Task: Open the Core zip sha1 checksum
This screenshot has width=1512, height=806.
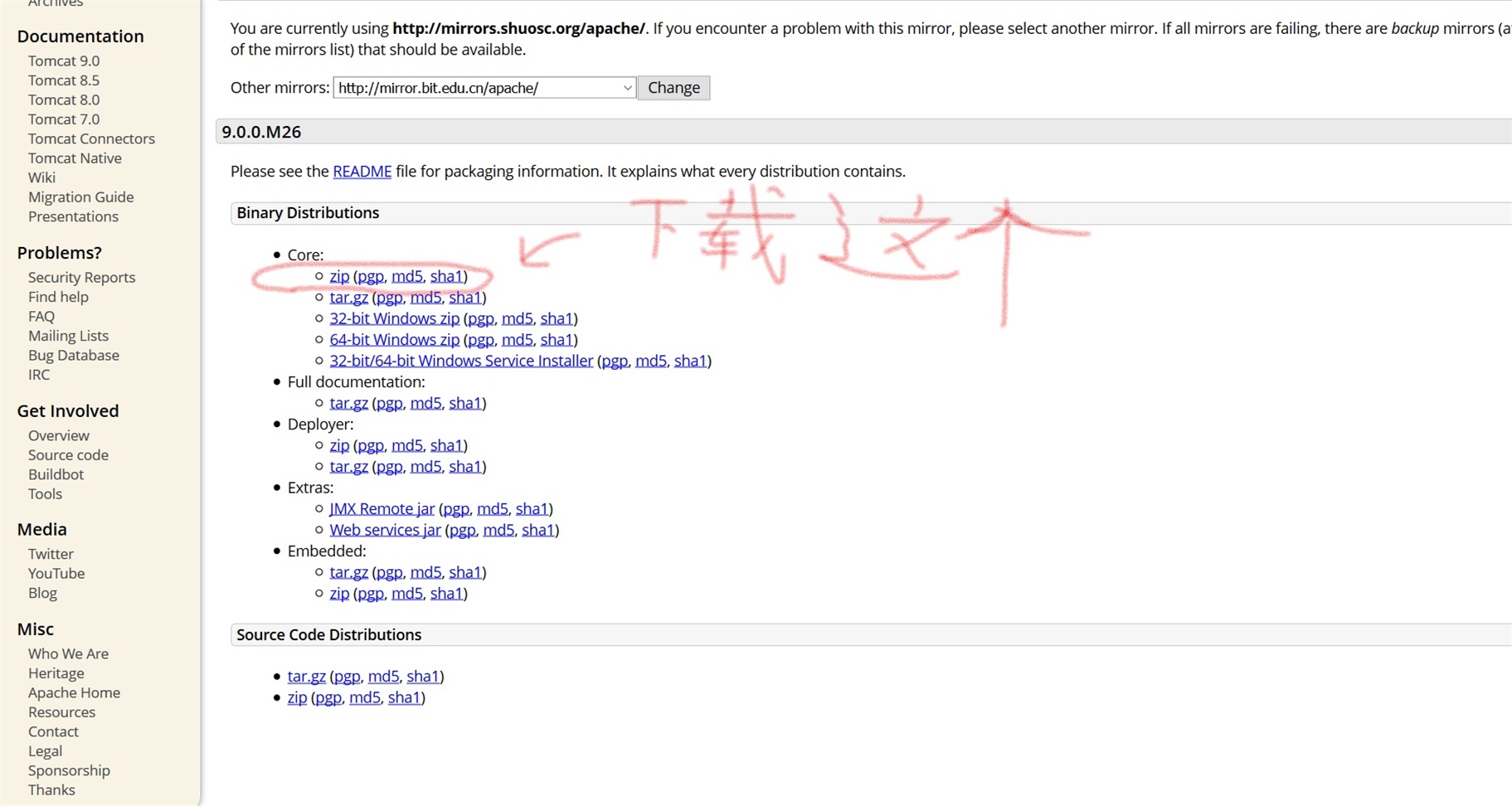Action: (x=446, y=276)
